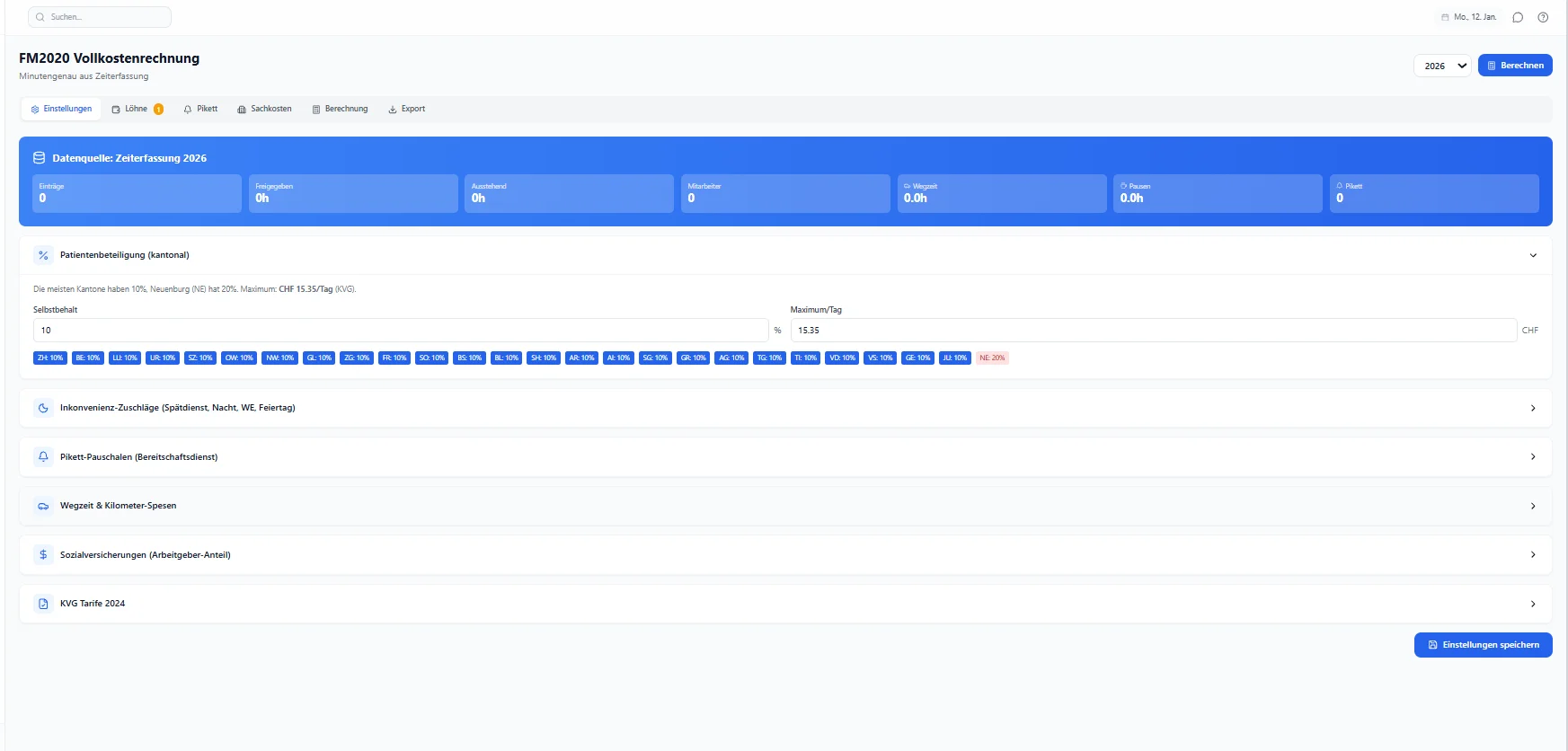Select the NE: 20% canton chip

pyautogui.click(x=992, y=358)
